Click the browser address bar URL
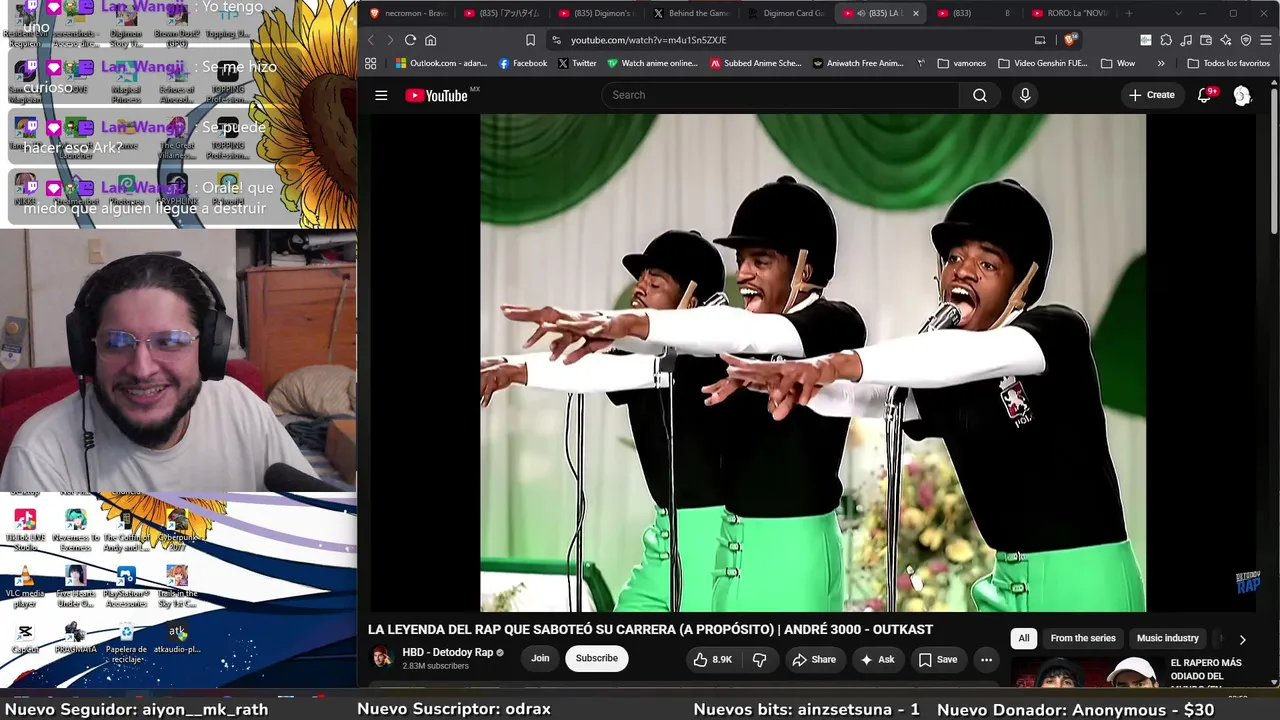The image size is (1280, 720). pyautogui.click(x=649, y=40)
